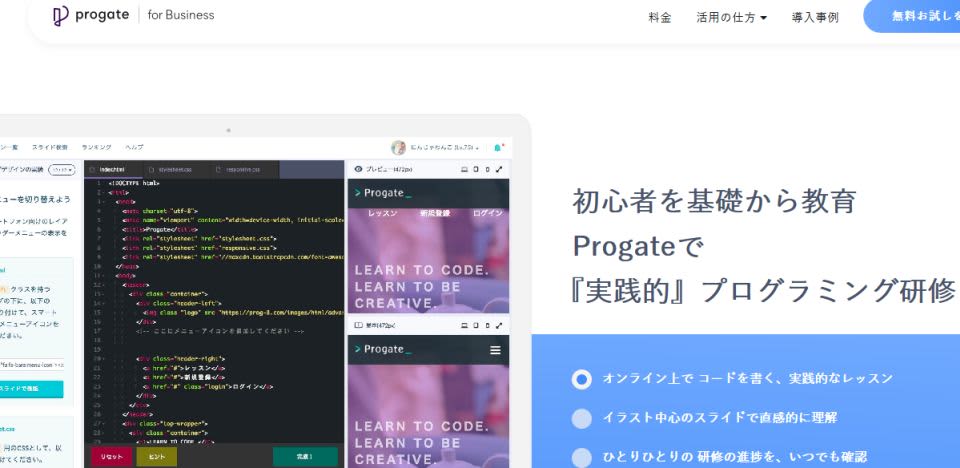Click the eye icon beside プレビュー

(x=358, y=169)
